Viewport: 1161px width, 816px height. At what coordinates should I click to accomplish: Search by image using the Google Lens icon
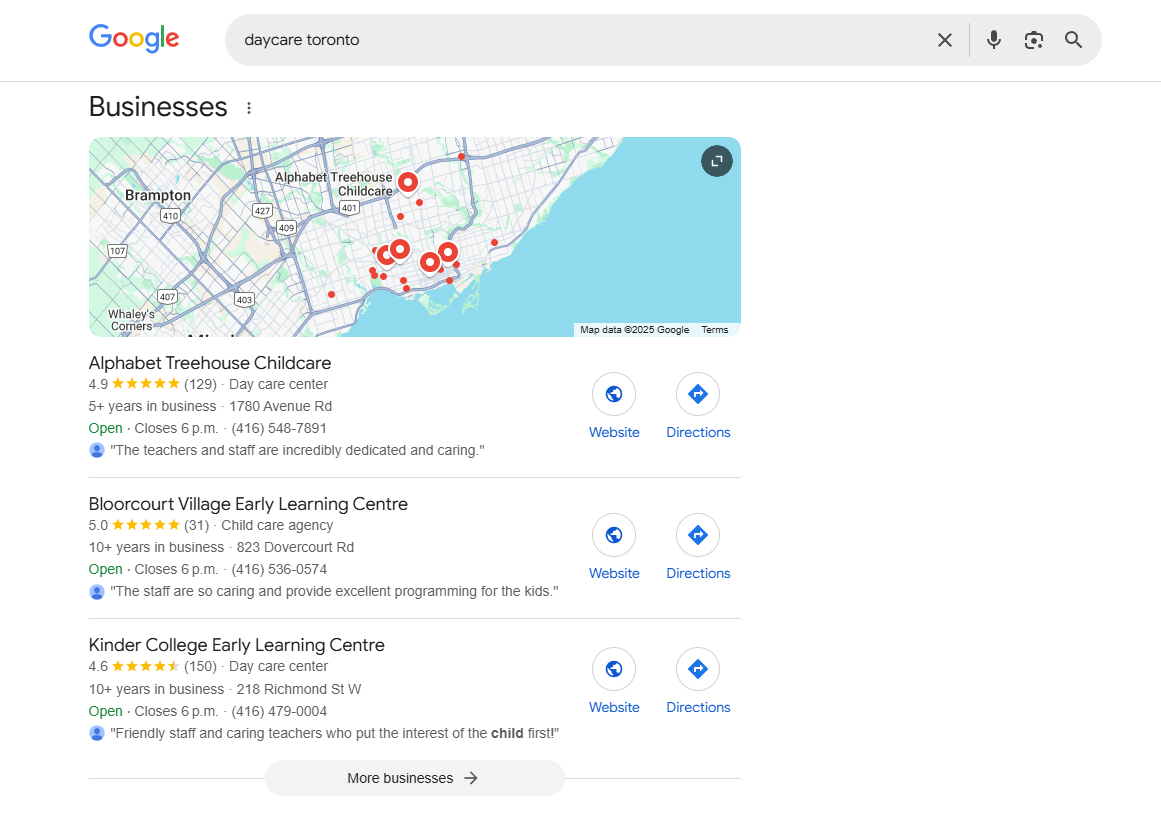(1033, 40)
